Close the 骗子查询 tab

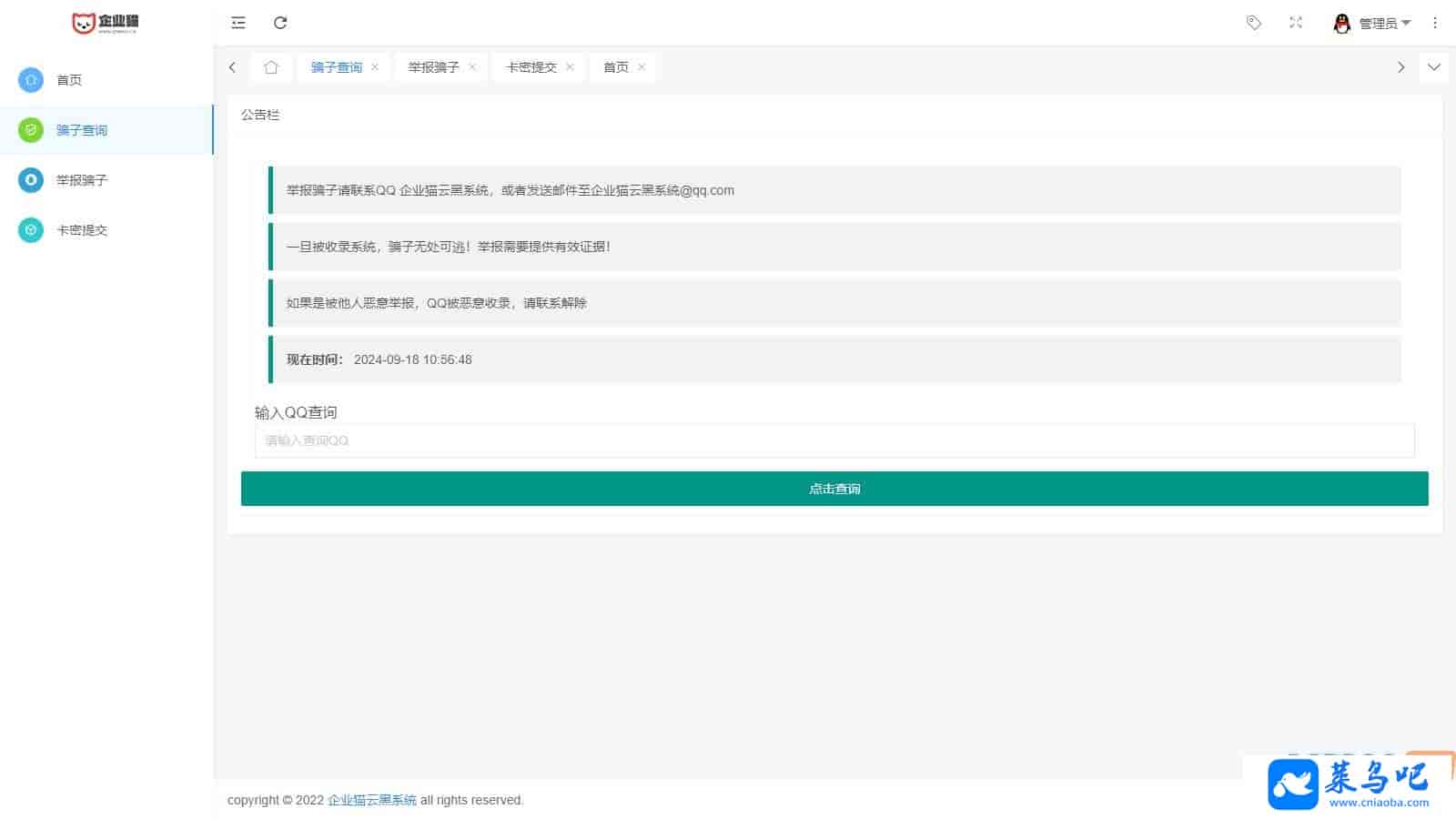tap(375, 67)
